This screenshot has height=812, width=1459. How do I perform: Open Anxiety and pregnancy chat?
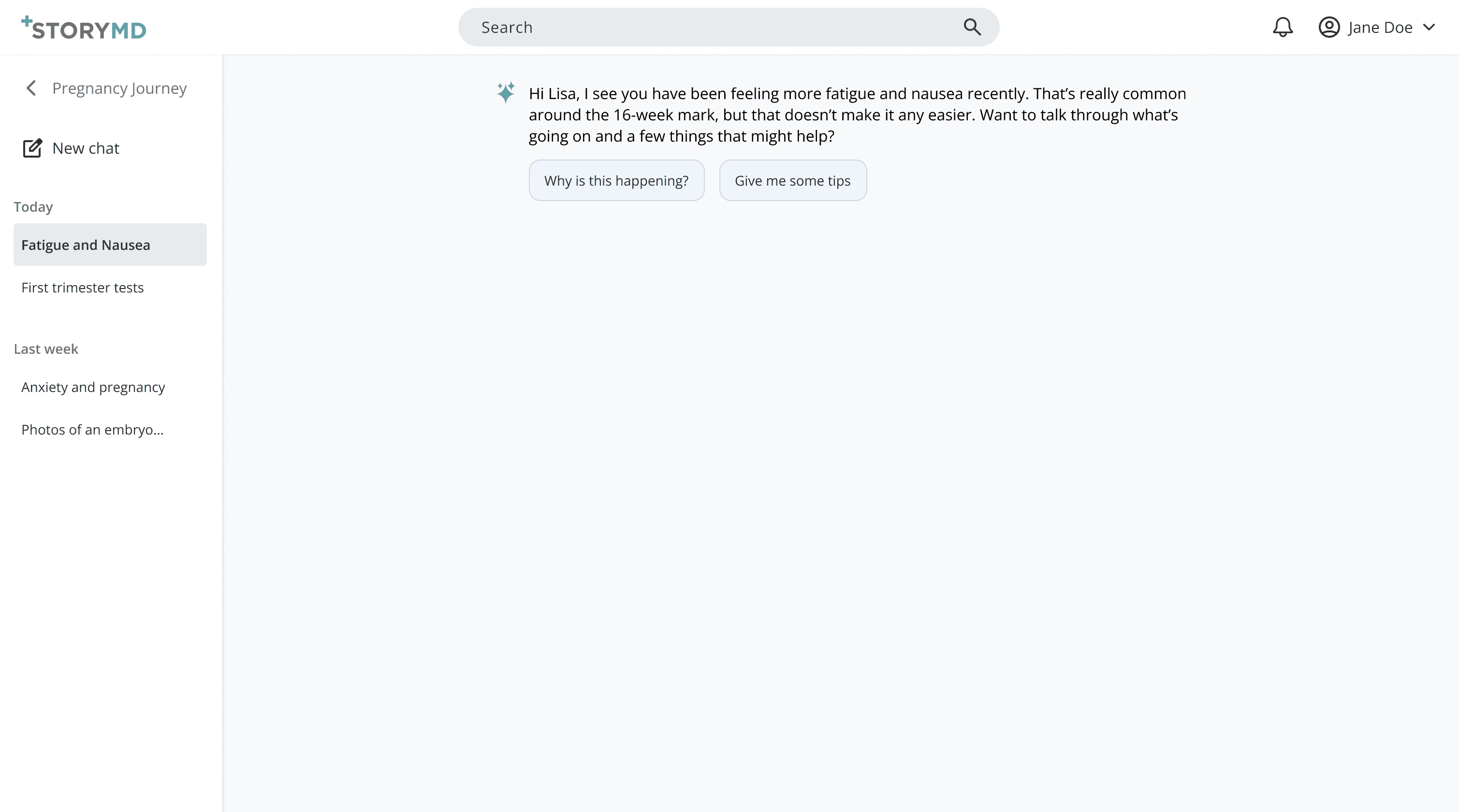click(x=93, y=387)
